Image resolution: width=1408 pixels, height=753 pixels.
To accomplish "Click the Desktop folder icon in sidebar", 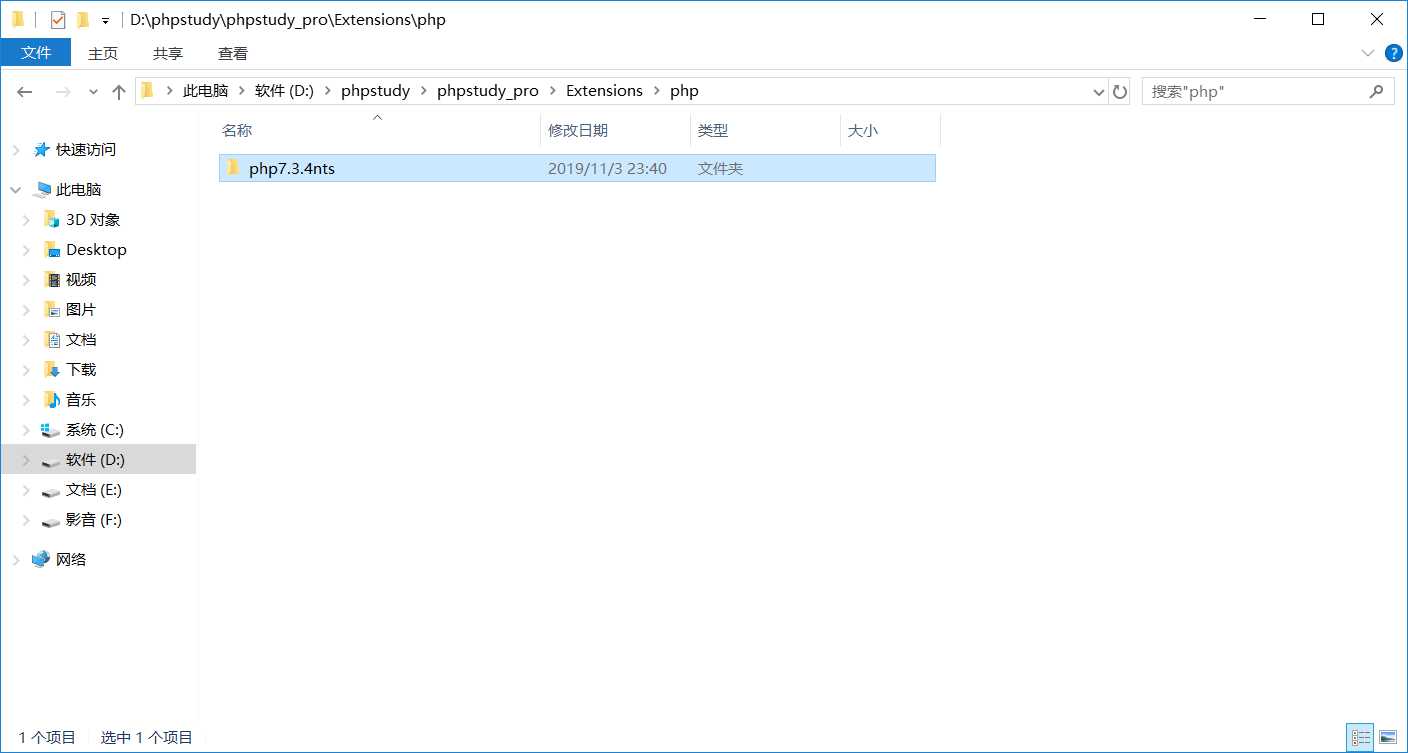I will point(52,249).
